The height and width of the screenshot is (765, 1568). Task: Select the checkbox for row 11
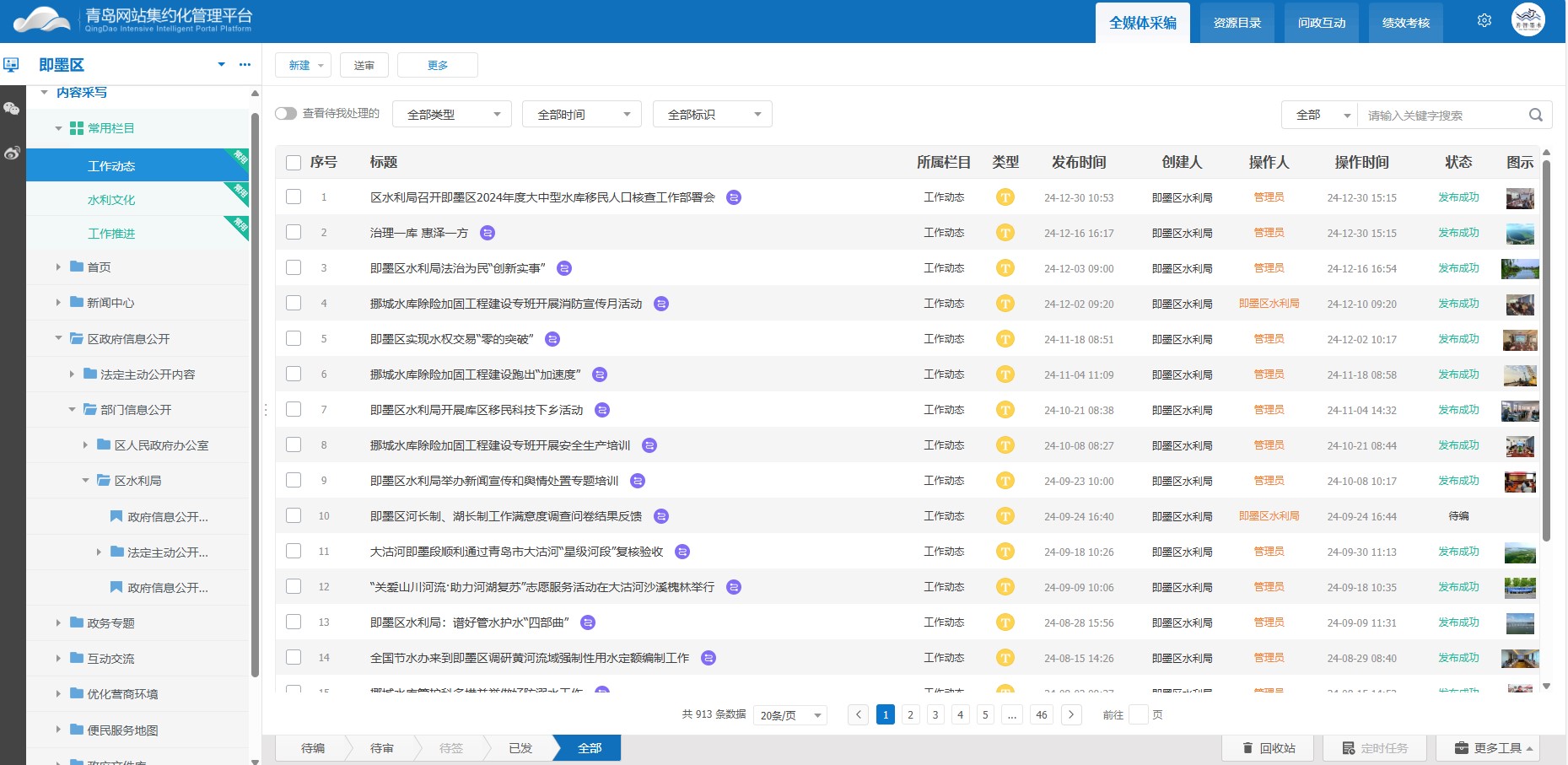(294, 551)
